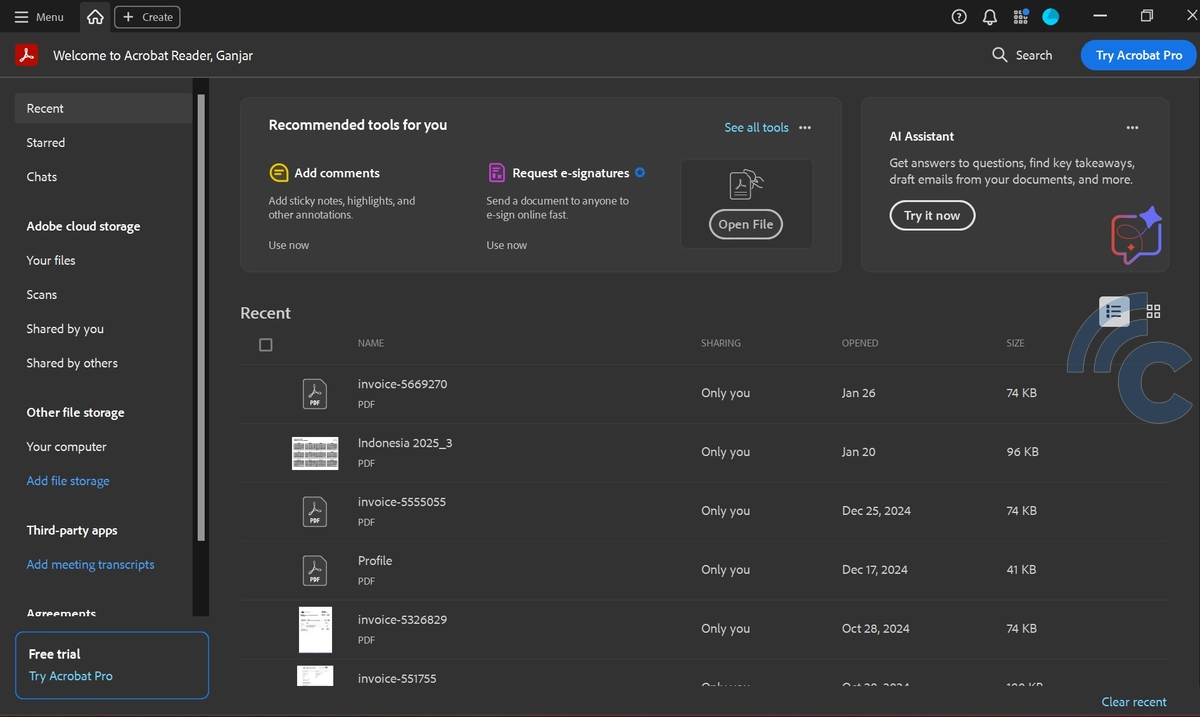Click the Oct 28, 2024 opened date
The image size is (1200, 717).
click(x=876, y=629)
